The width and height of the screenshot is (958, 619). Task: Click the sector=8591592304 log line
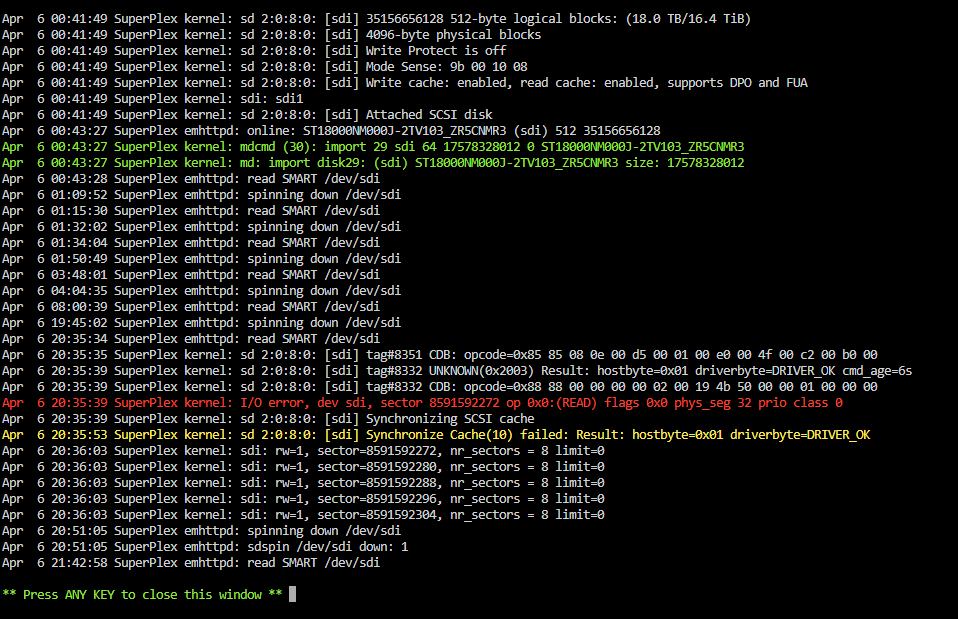(303, 515)
